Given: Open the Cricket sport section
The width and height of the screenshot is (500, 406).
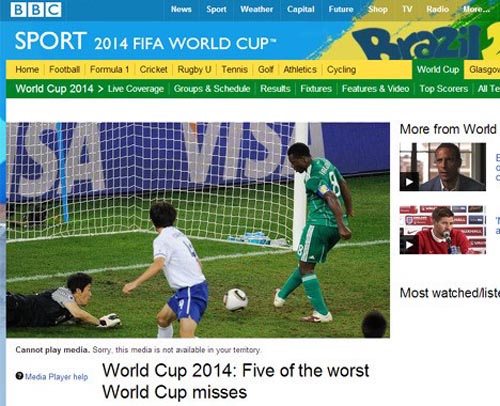Looking at the screenshot, I should [x=153, y=69].
